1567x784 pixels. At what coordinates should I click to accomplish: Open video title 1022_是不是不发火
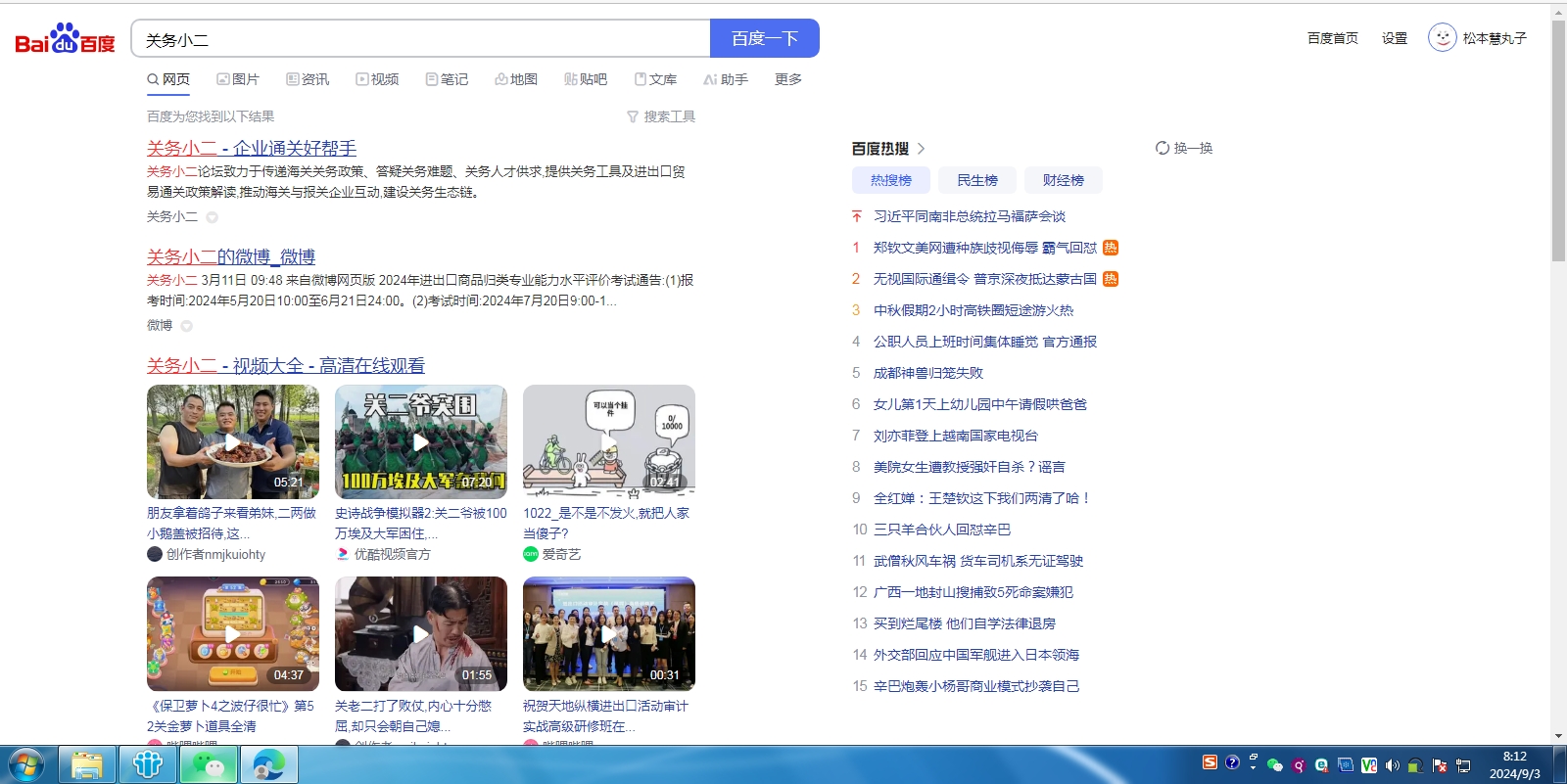606,523
